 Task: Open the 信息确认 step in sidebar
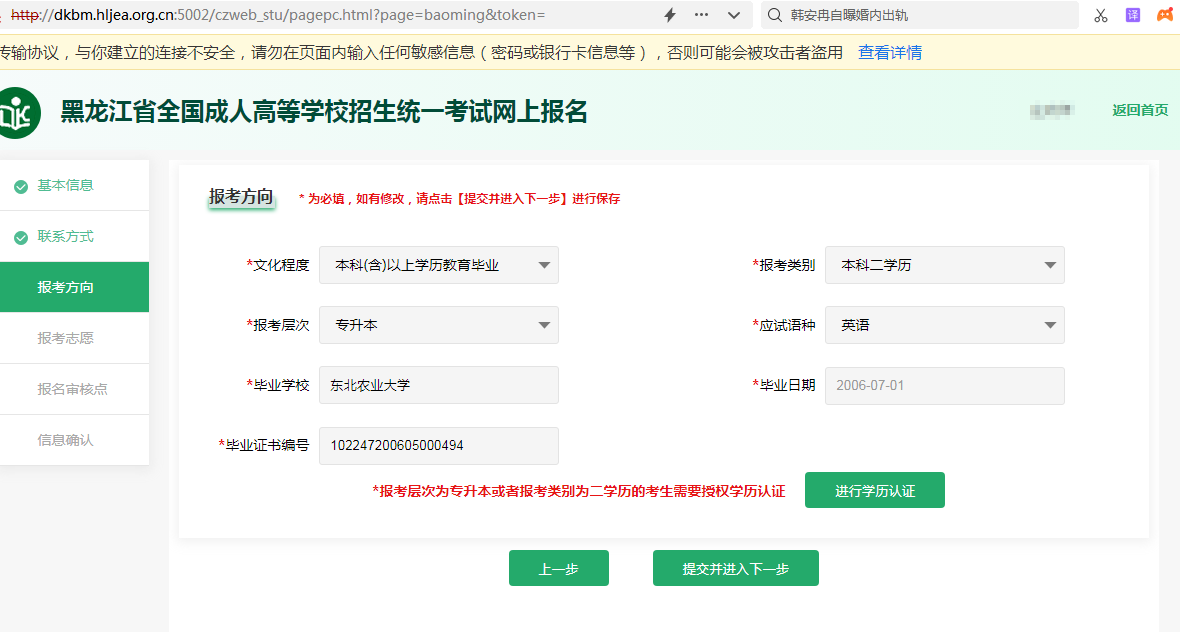(x=66, y=440)
